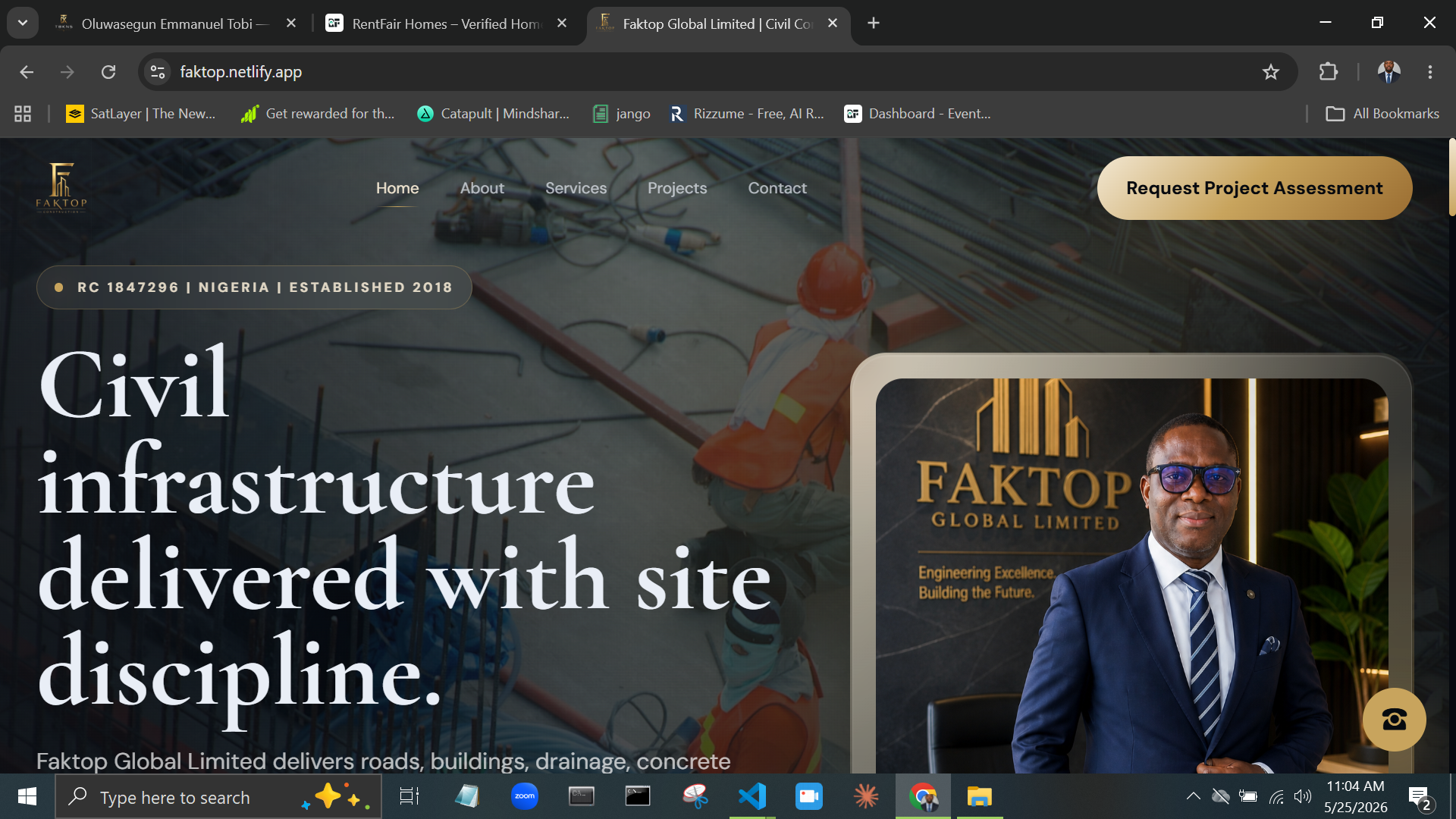Open the Claude starburst app on taskbar
This screenshot has width=1456, height=819.
(866, 796)
